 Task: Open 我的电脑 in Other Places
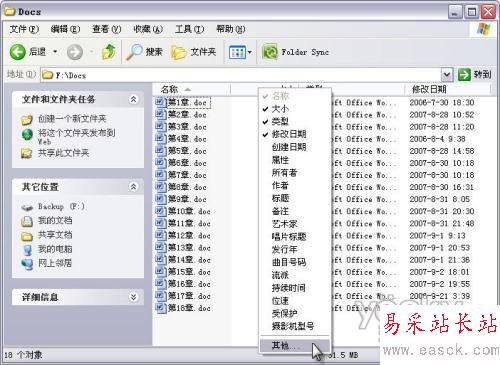pyautogui.click(x=55, y=249)
